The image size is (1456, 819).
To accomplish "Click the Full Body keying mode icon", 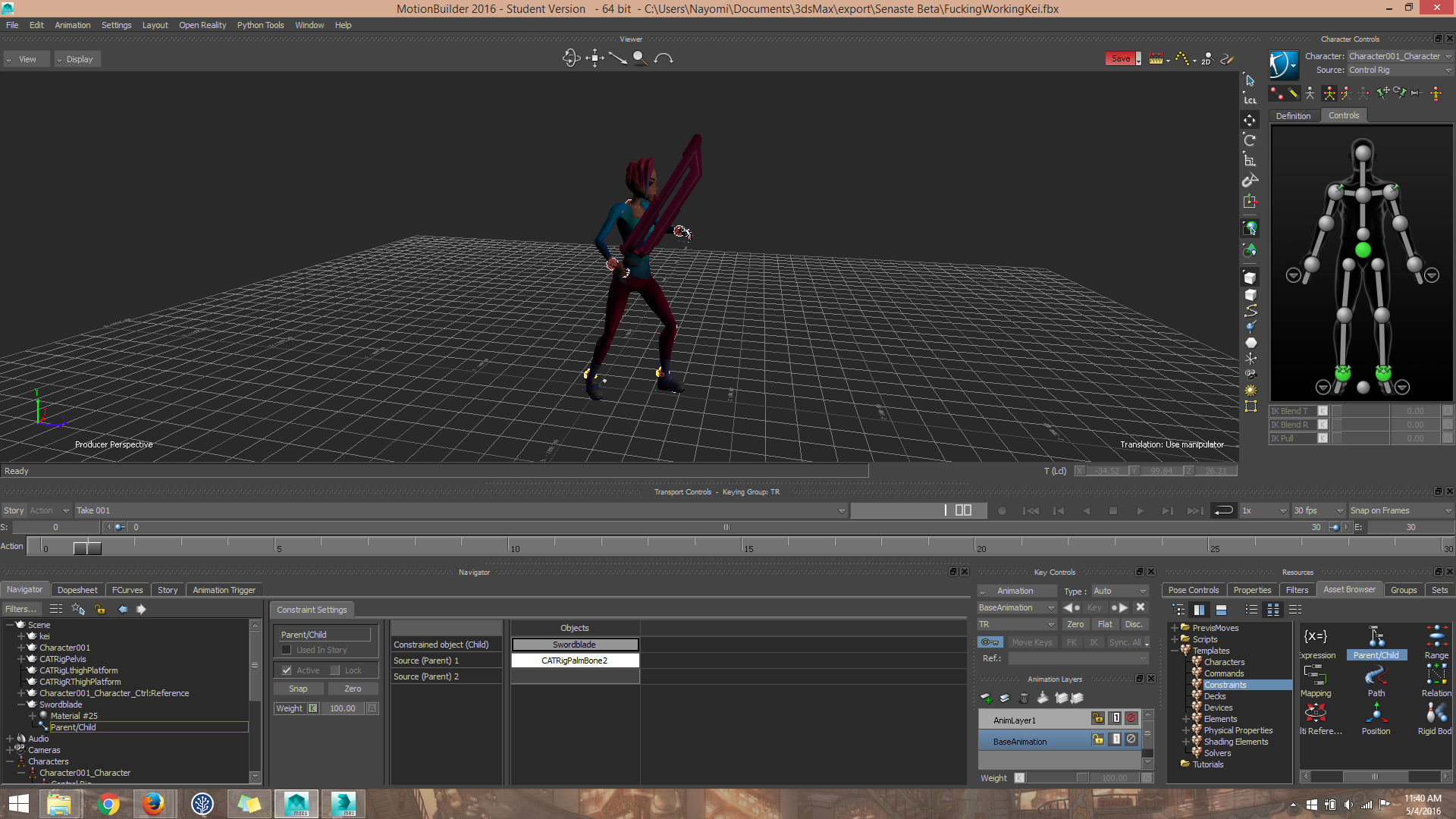I will click(1329, 93).
